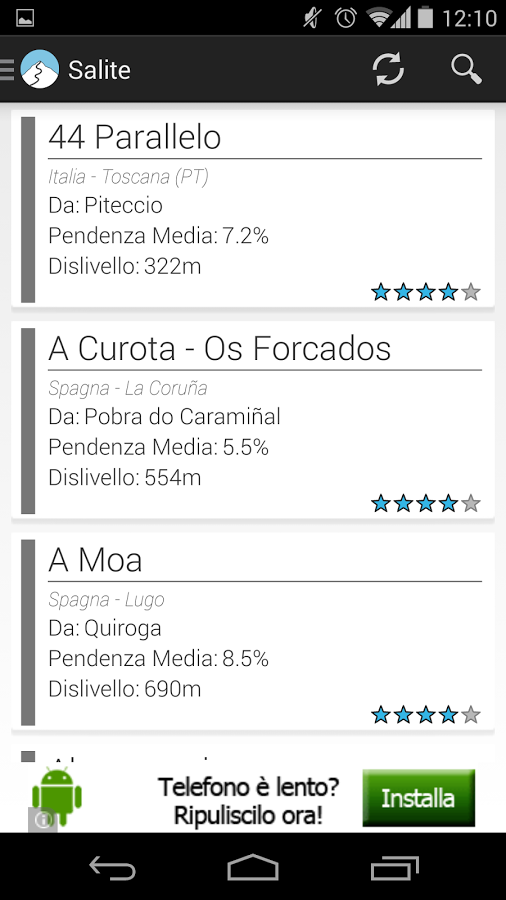Tap the fifth grey star on A Curota
Screen dimensions: 506x900
[470, 503]
